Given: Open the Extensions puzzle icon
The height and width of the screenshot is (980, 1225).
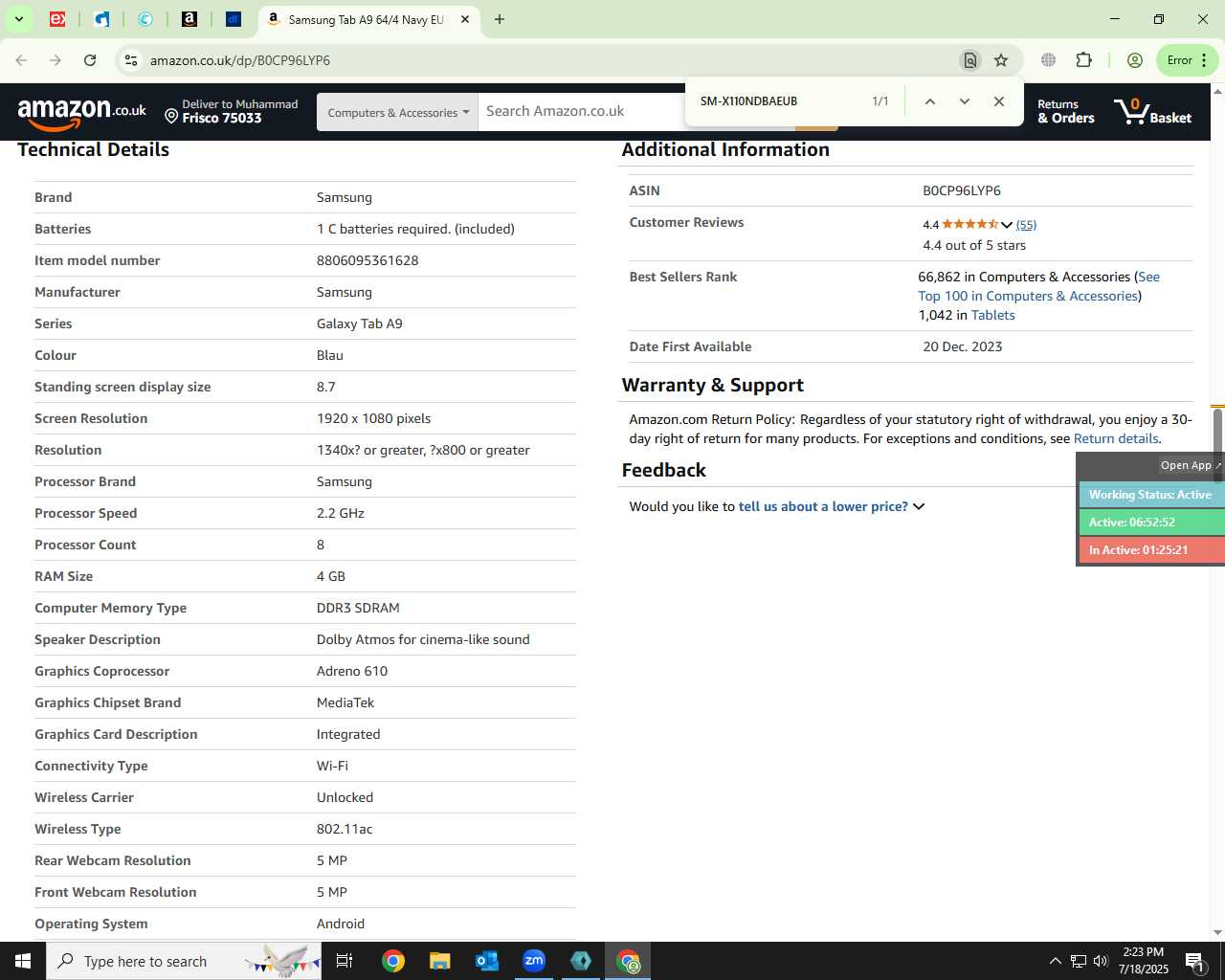Looking at the screenshot, I should click(x=1083, y=60).
